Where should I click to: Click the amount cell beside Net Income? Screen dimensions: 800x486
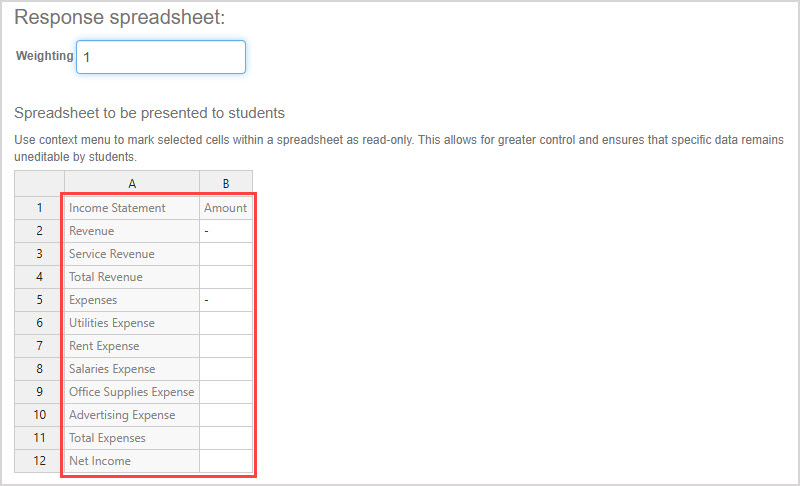226,461
